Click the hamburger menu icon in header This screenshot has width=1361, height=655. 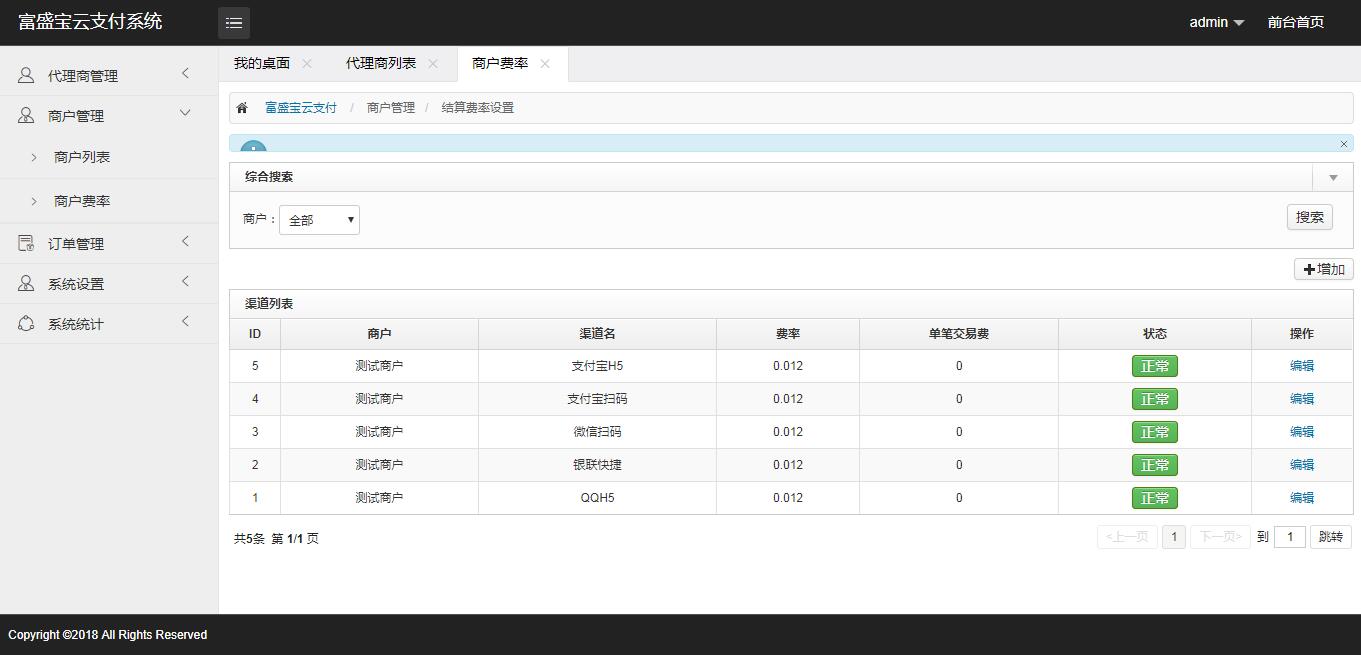click(234, 22)
